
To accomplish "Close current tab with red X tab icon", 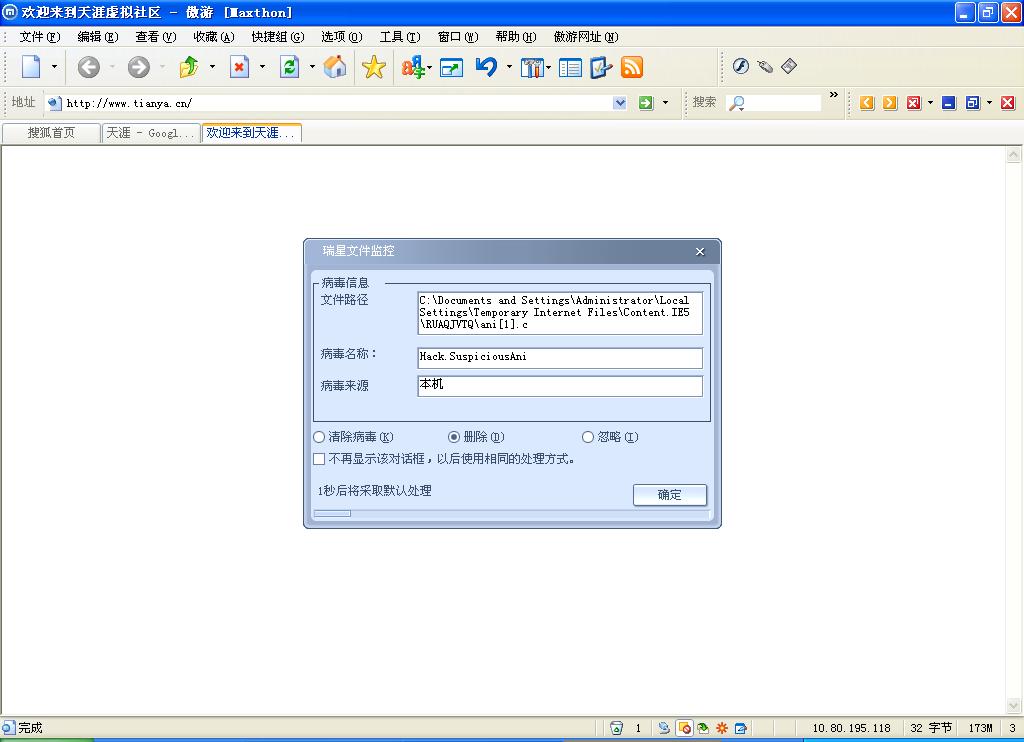I will [x=914, y=103].
